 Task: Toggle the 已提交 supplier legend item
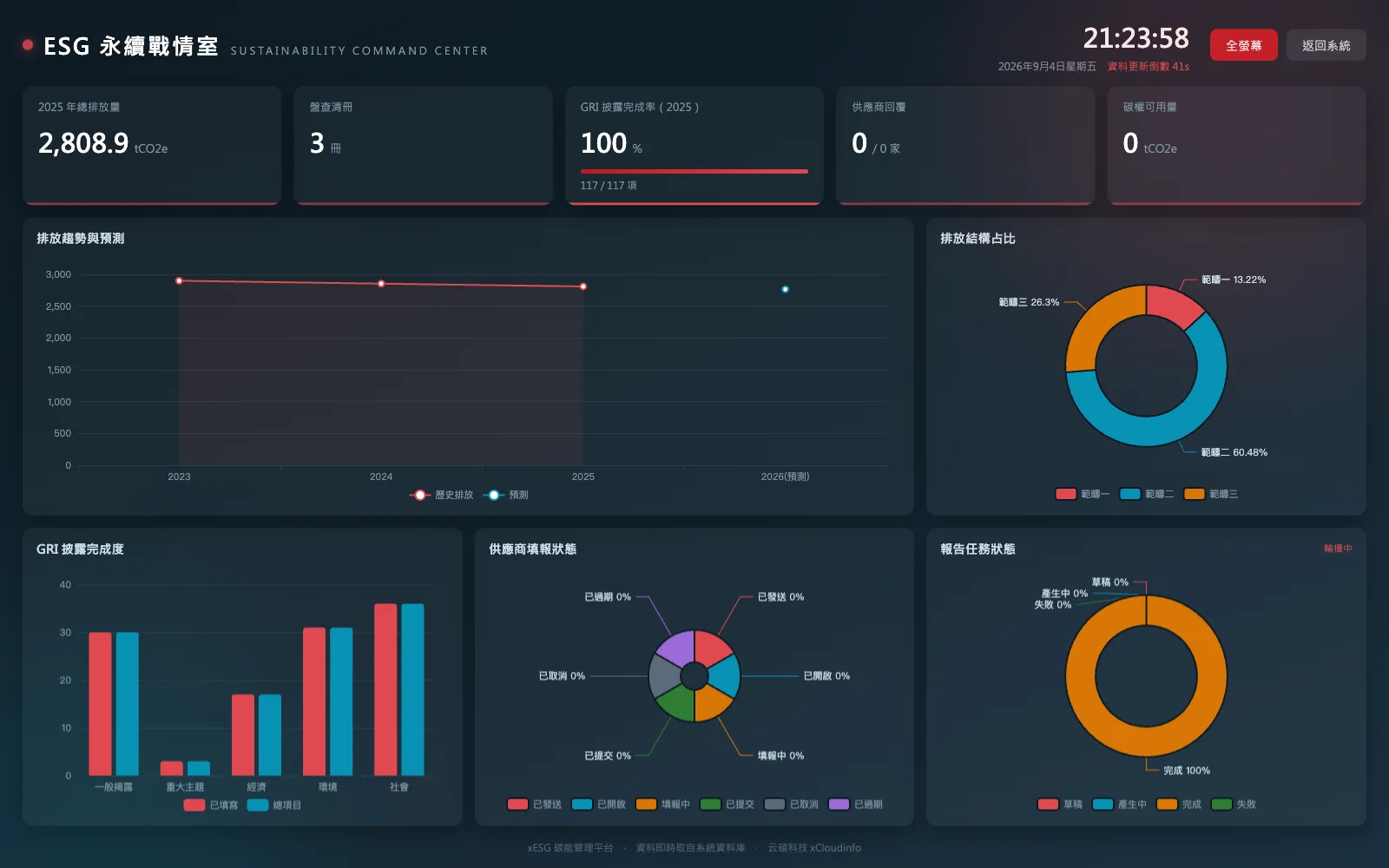pyautogui.click(x=727, y=804)
